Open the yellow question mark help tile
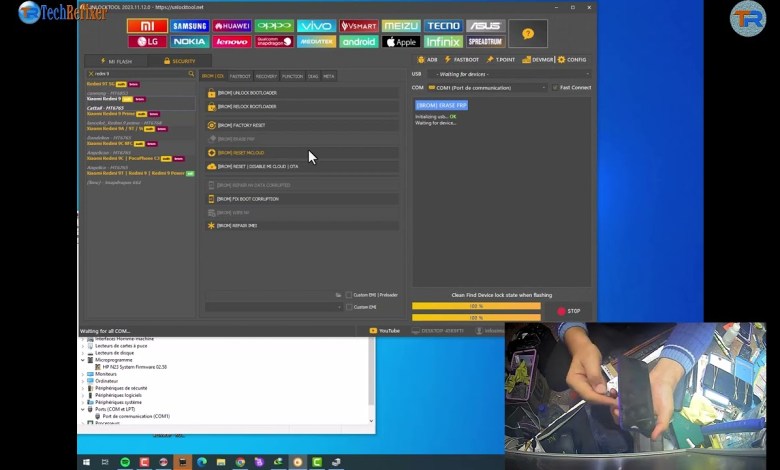This screenshot has height=470, width=780. tap(528, 34)
